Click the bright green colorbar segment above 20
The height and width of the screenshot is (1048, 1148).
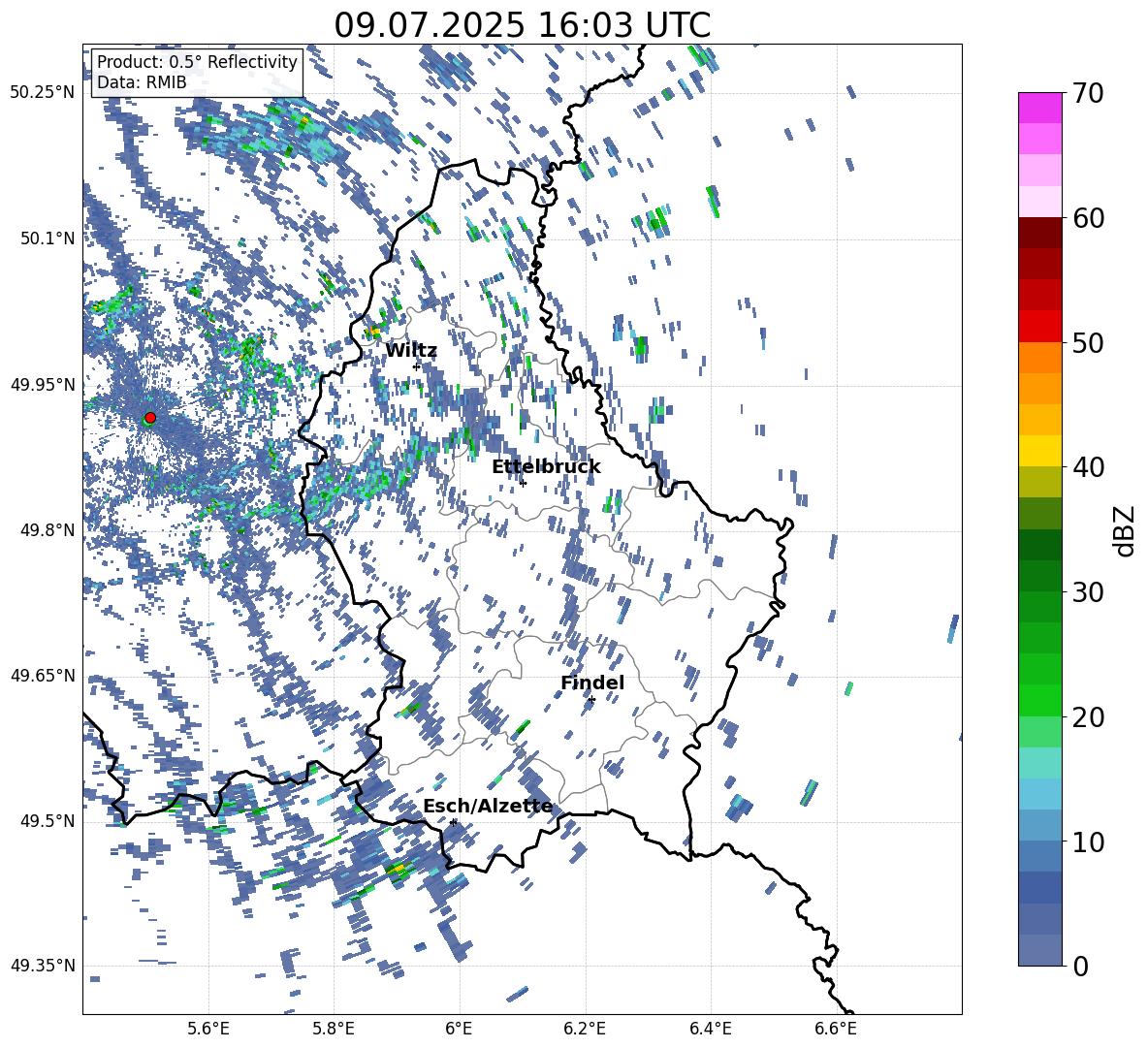click(1039, 700)
